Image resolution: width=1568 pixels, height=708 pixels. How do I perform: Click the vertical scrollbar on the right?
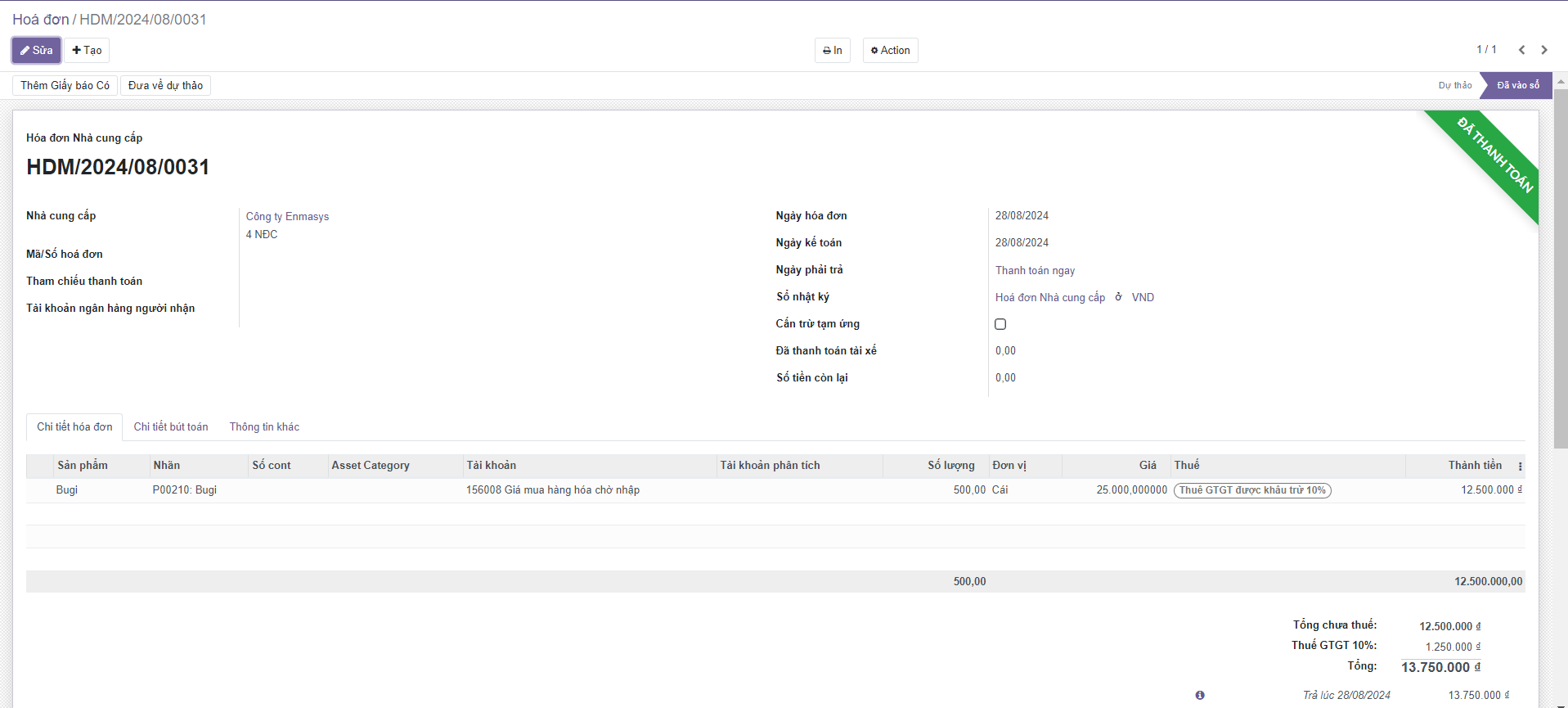click(x=1561, y=270)
